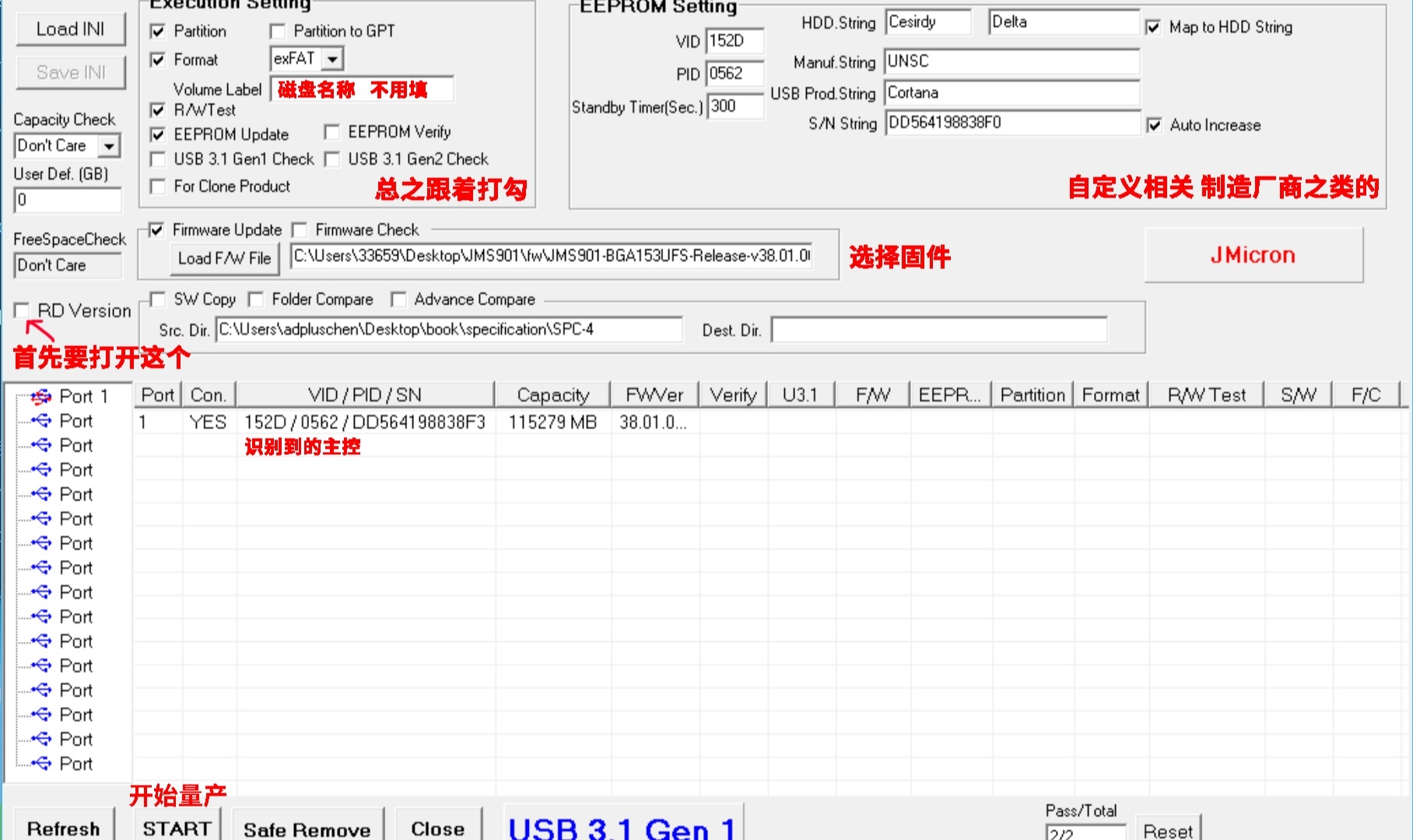This screenshot has width=1413, height=840.
Task: Click the Capacity column header
Action: coord(553,395)
